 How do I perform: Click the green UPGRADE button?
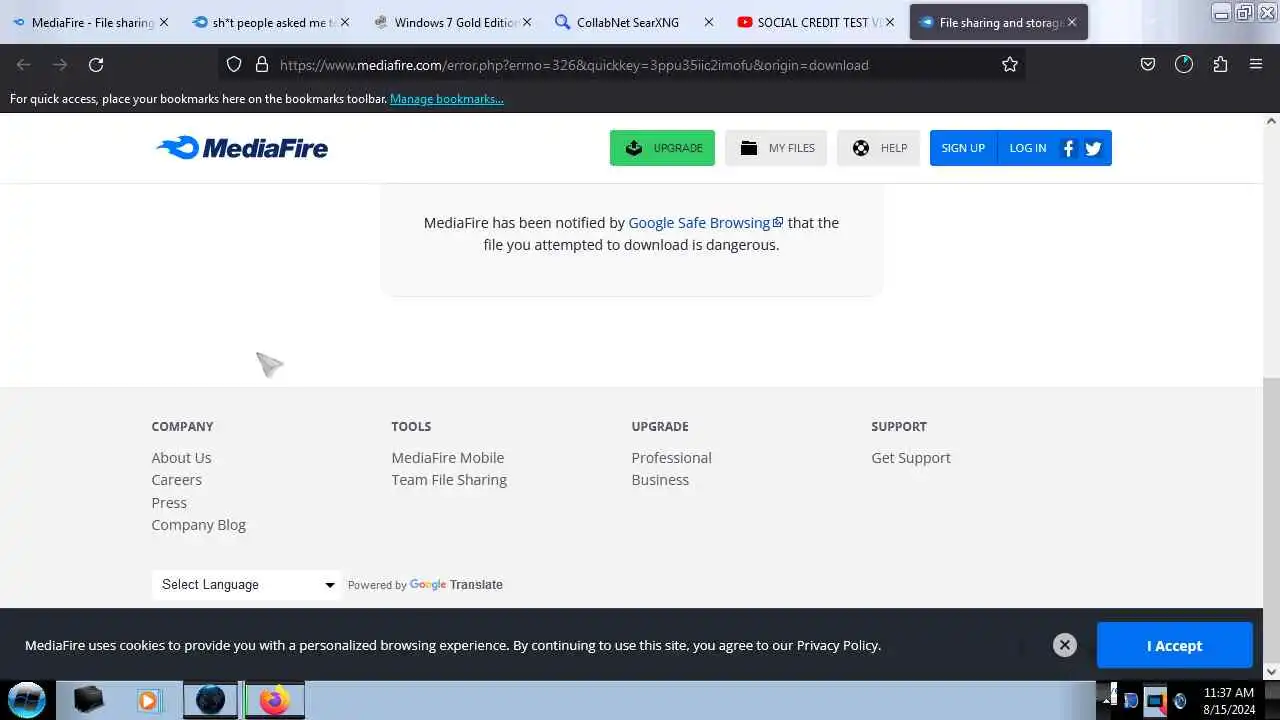pos(662,148)
